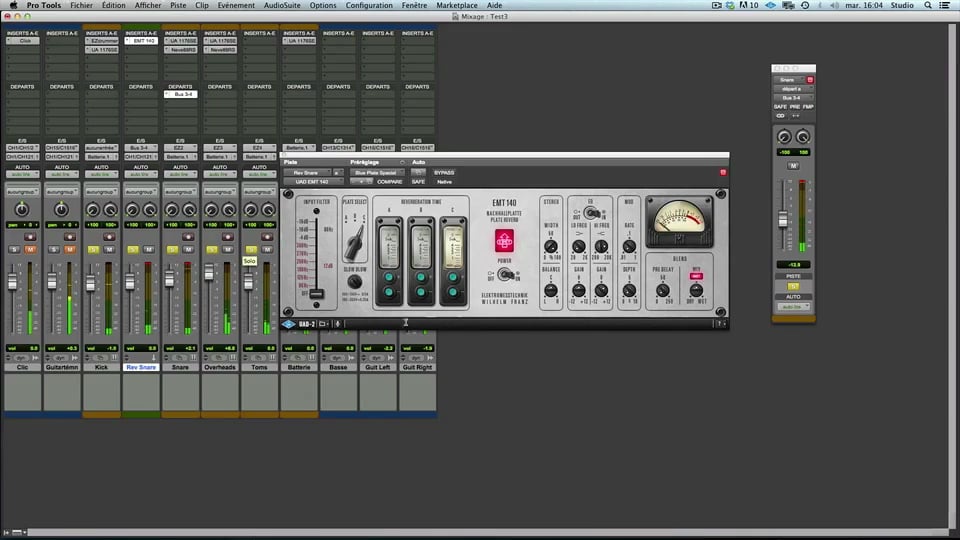The height and width of the screenshot is (540, 960).
Task: Select the EMT 140 insert on Rev Snare
Action: 141,41
